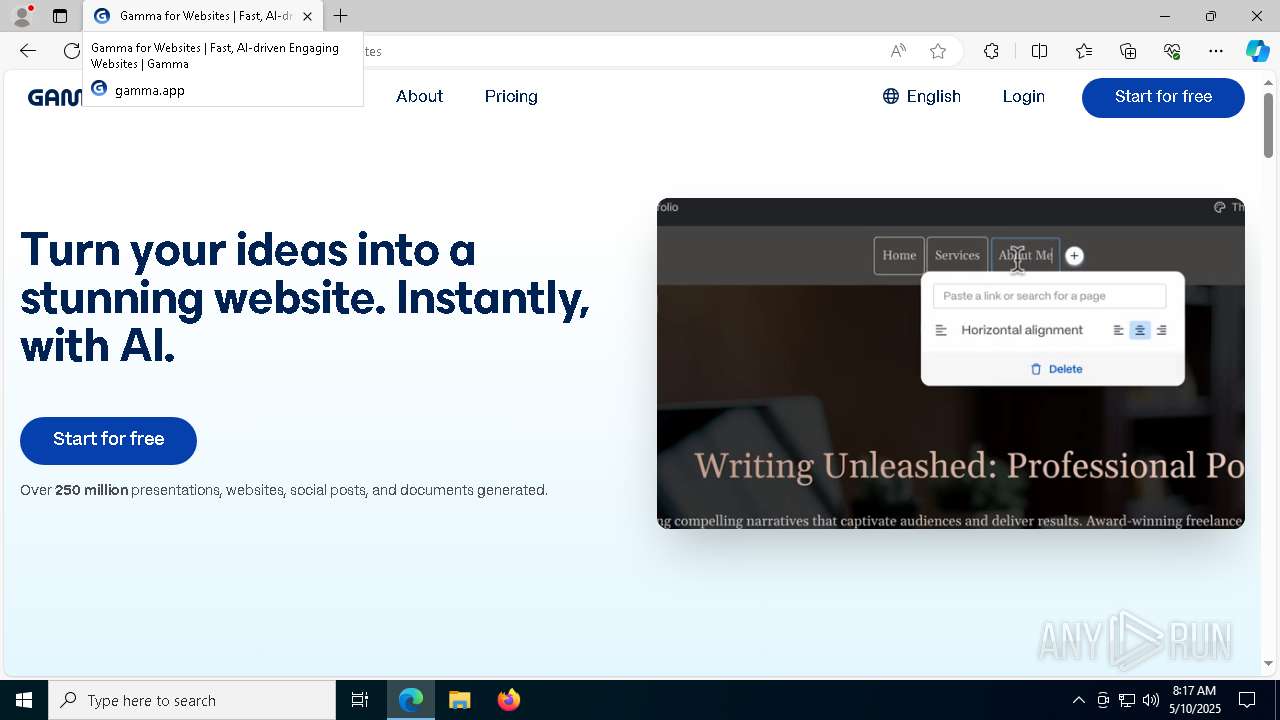The height and width of the screenshot is (720, 1280).
Task: Add this page to favorites star
Action: (x=938, y=51)
